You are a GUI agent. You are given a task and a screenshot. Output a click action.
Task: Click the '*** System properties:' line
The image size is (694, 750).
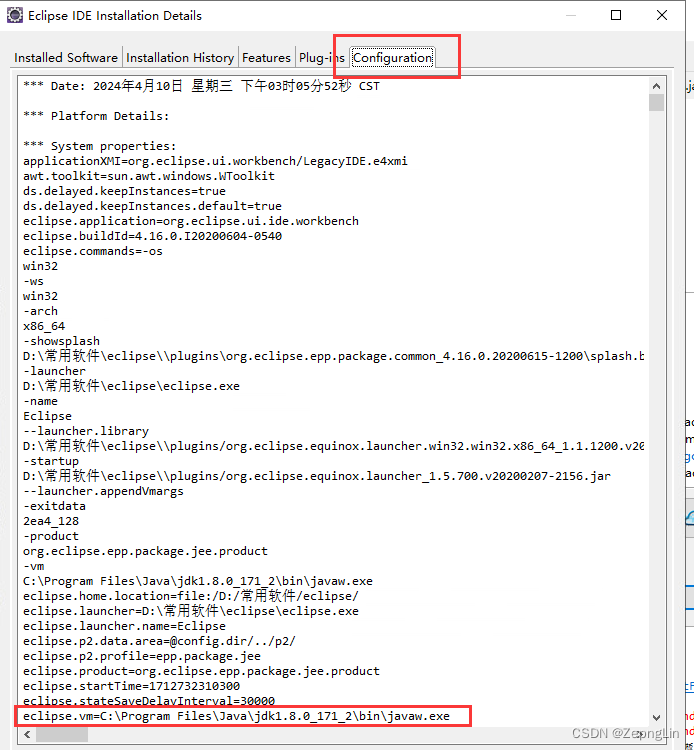[x=99, y=146]
